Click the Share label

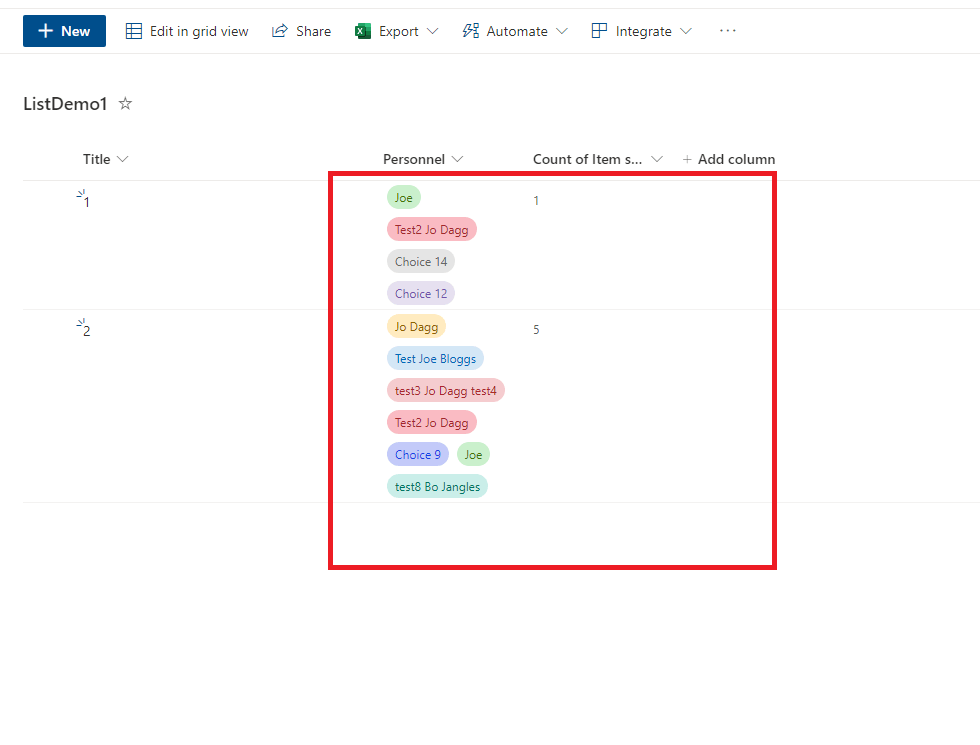314,31
